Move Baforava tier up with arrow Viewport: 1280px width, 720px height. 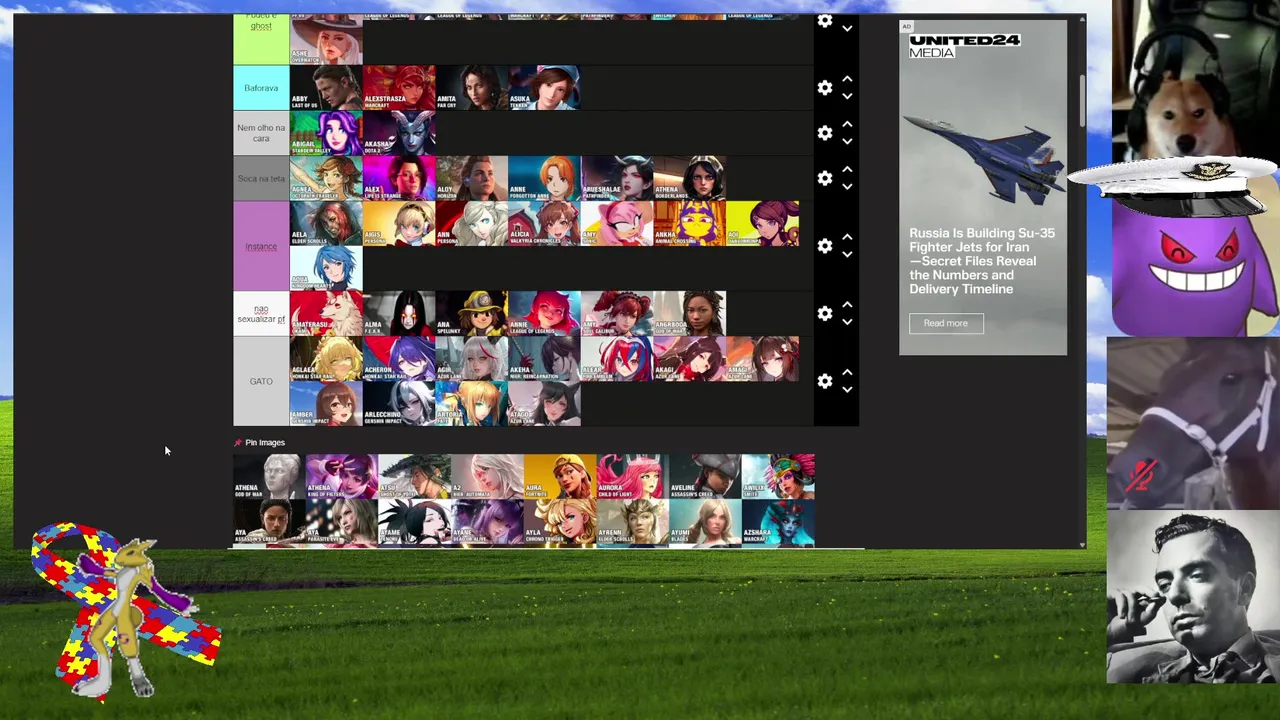pos(847,79)
